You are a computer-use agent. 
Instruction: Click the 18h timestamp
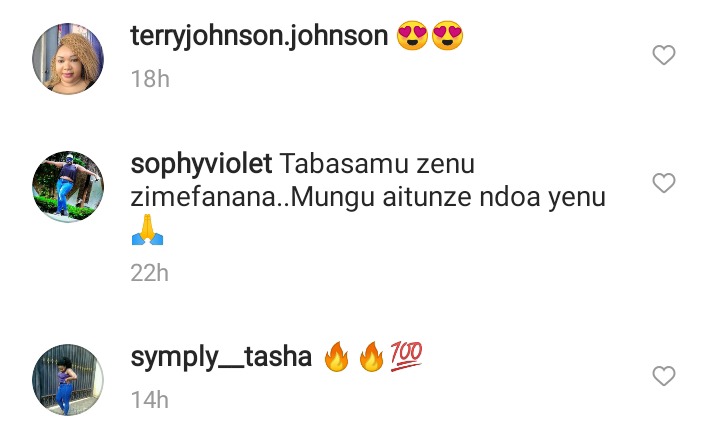[150, 79]
